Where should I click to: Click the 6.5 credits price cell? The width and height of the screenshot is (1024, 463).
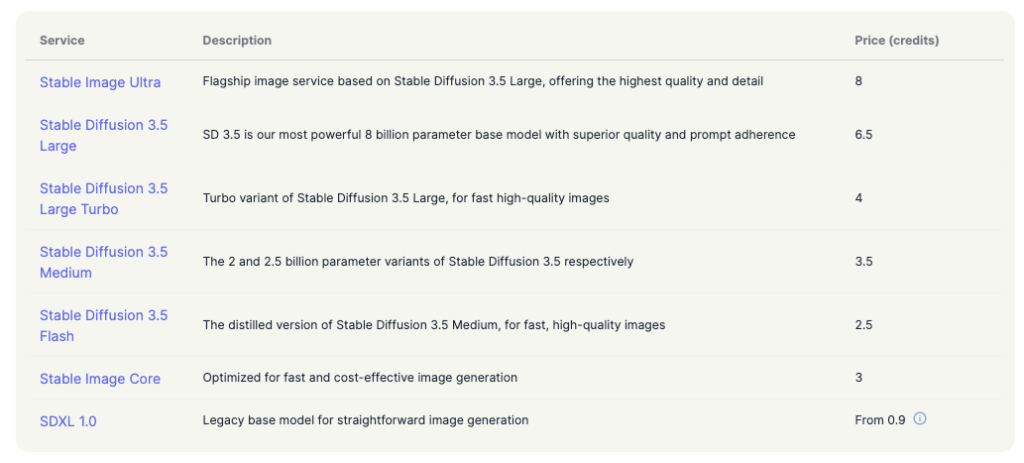(863, 135)
